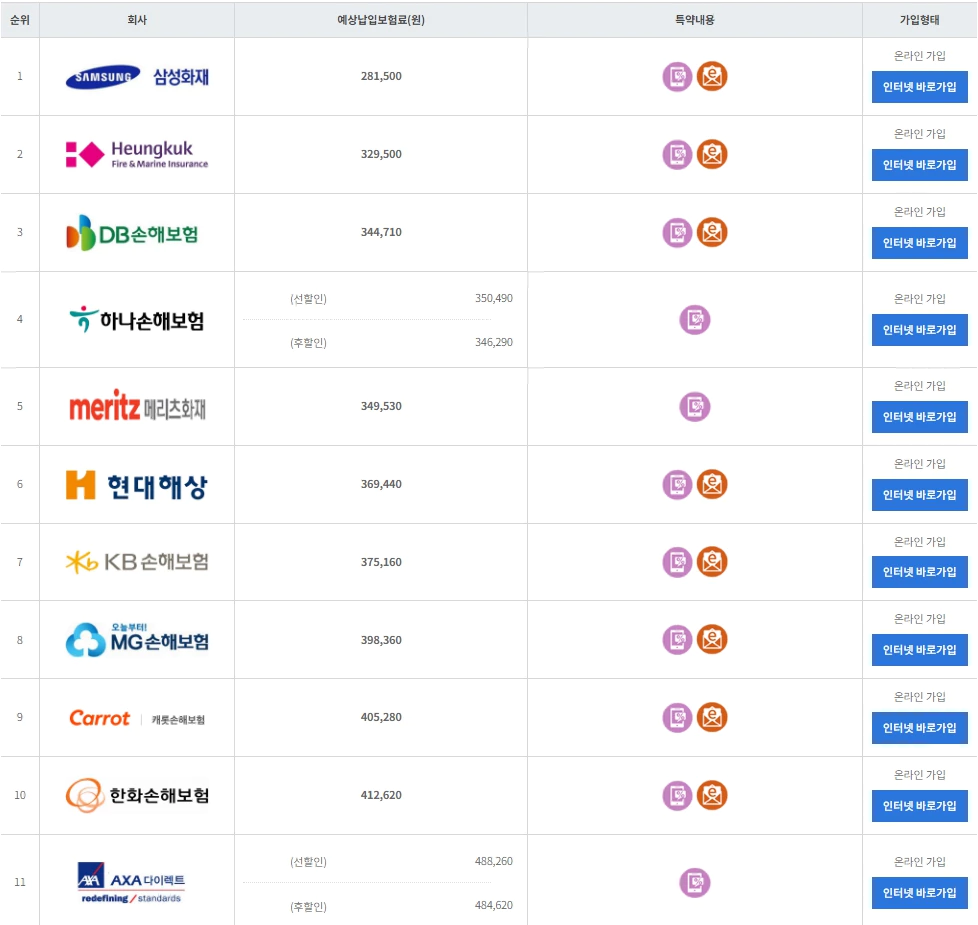Screen dimensions: 978x925
Task: Click 인터넷 바로가입 for 현대해상
Action: pyautogui.click(x=919, y=495)
